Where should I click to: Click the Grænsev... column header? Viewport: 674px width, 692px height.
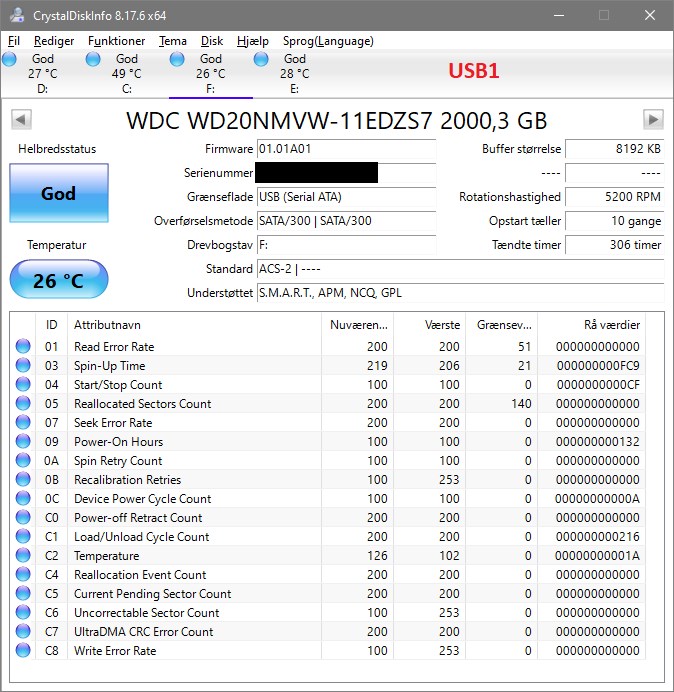coord(502,325)
